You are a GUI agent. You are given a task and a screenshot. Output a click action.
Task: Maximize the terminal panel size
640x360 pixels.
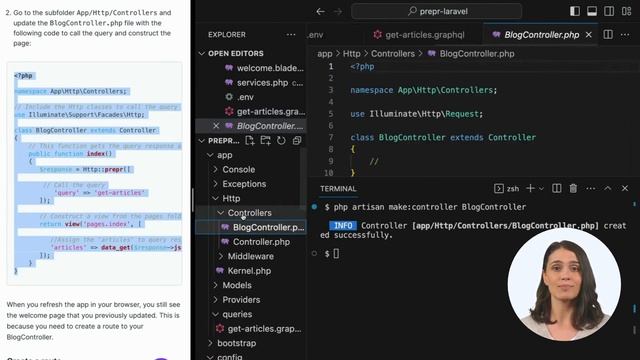[607, 189]
